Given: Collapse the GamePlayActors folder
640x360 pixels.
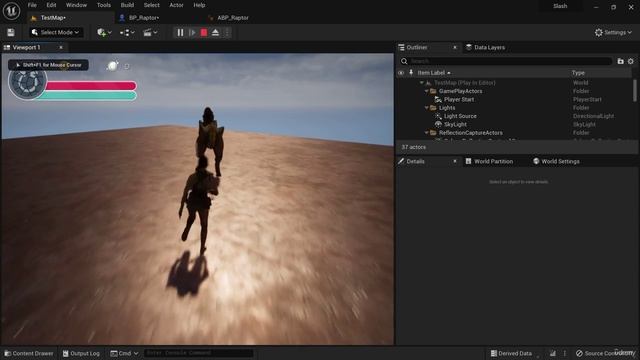Looking at the screenshot, I should (x=427, y=91).
